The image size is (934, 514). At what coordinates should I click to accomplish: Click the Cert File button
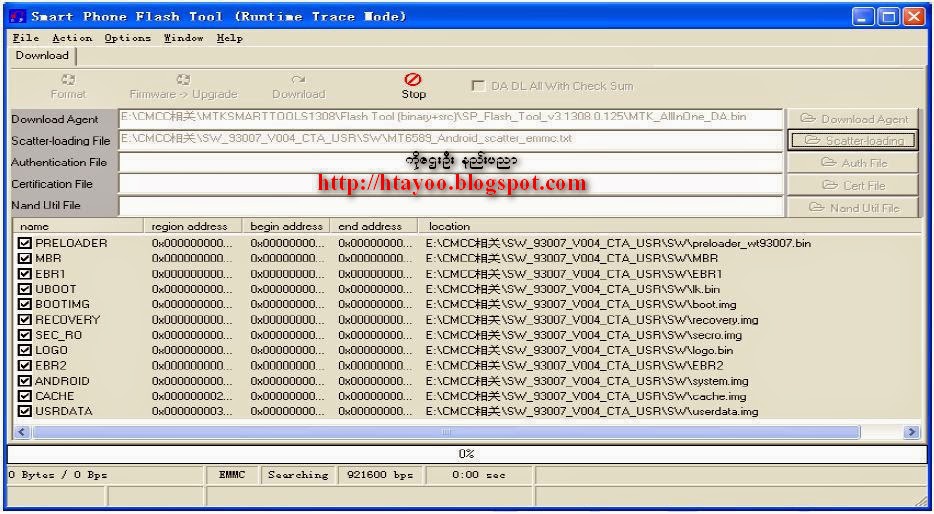pyautogui.click(x=852, y=185)
